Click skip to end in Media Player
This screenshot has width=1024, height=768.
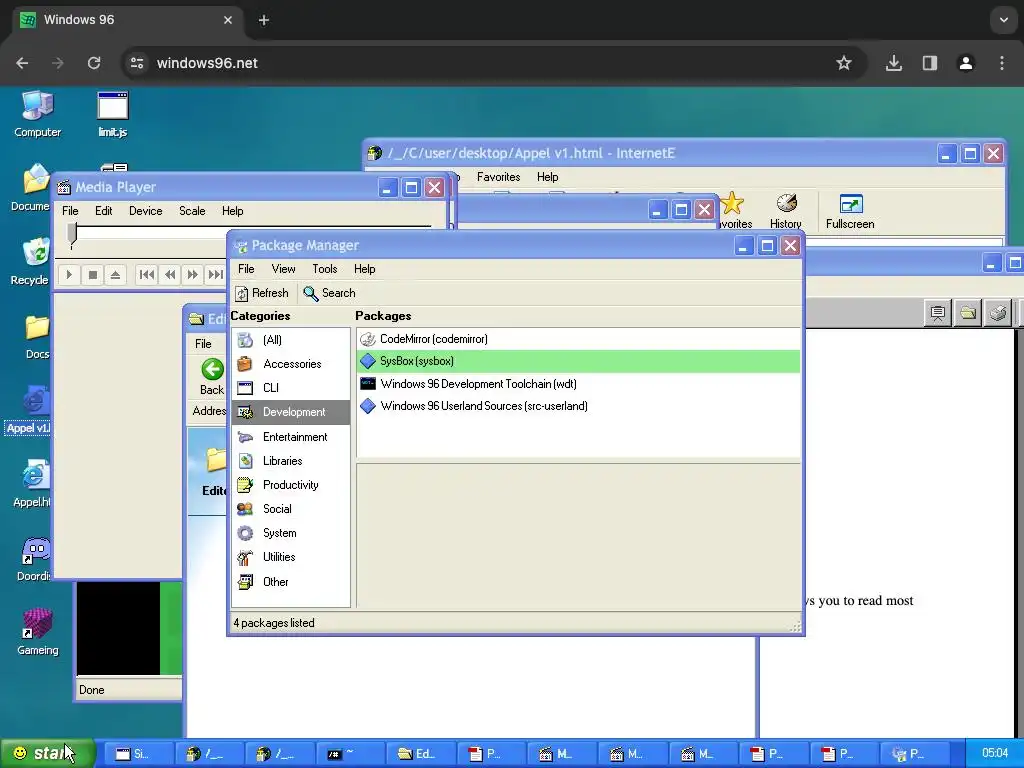pyautogui.click(x=216, y=275)
